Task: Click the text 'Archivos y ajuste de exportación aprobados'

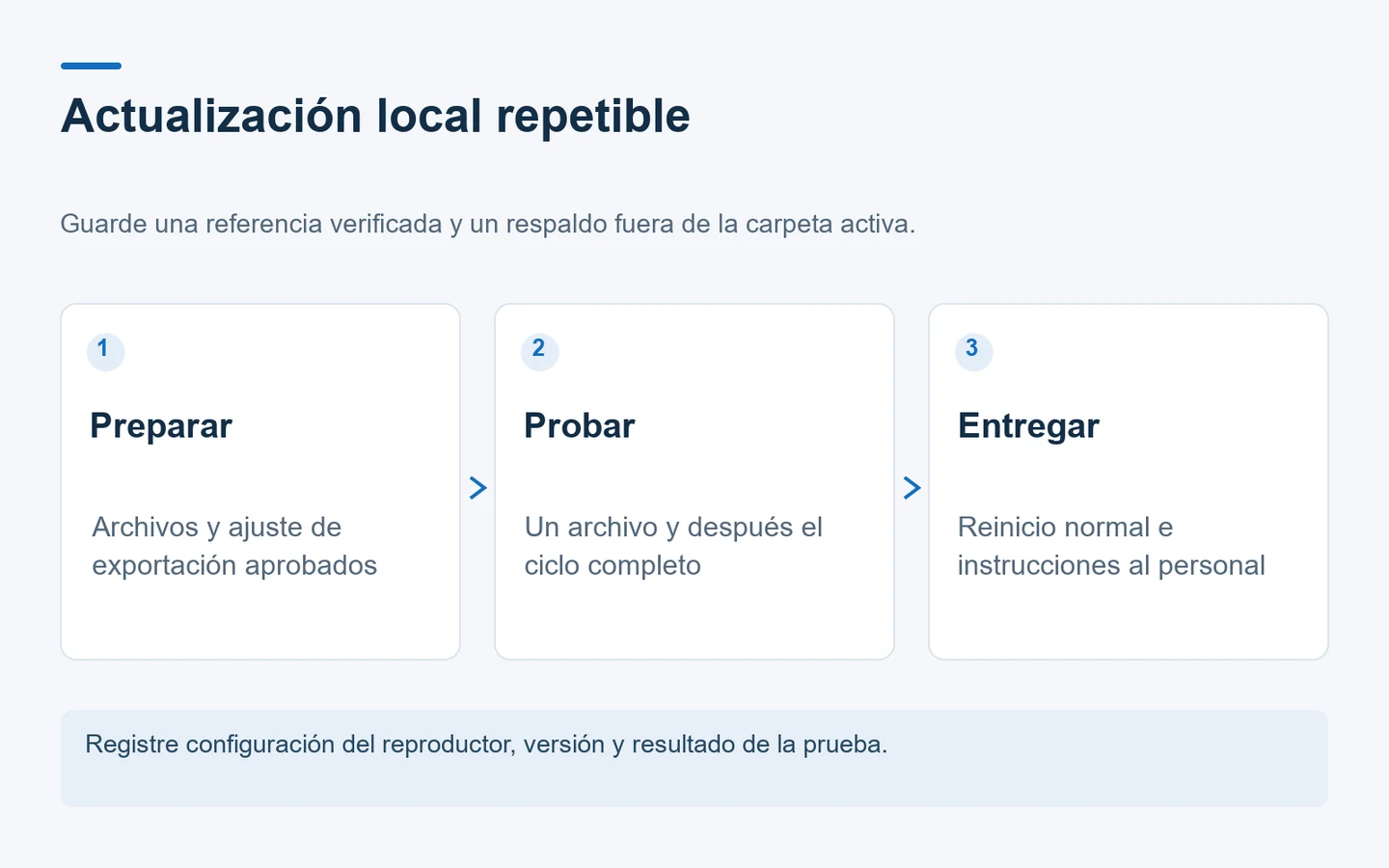Action: click(x=234, y=546)
